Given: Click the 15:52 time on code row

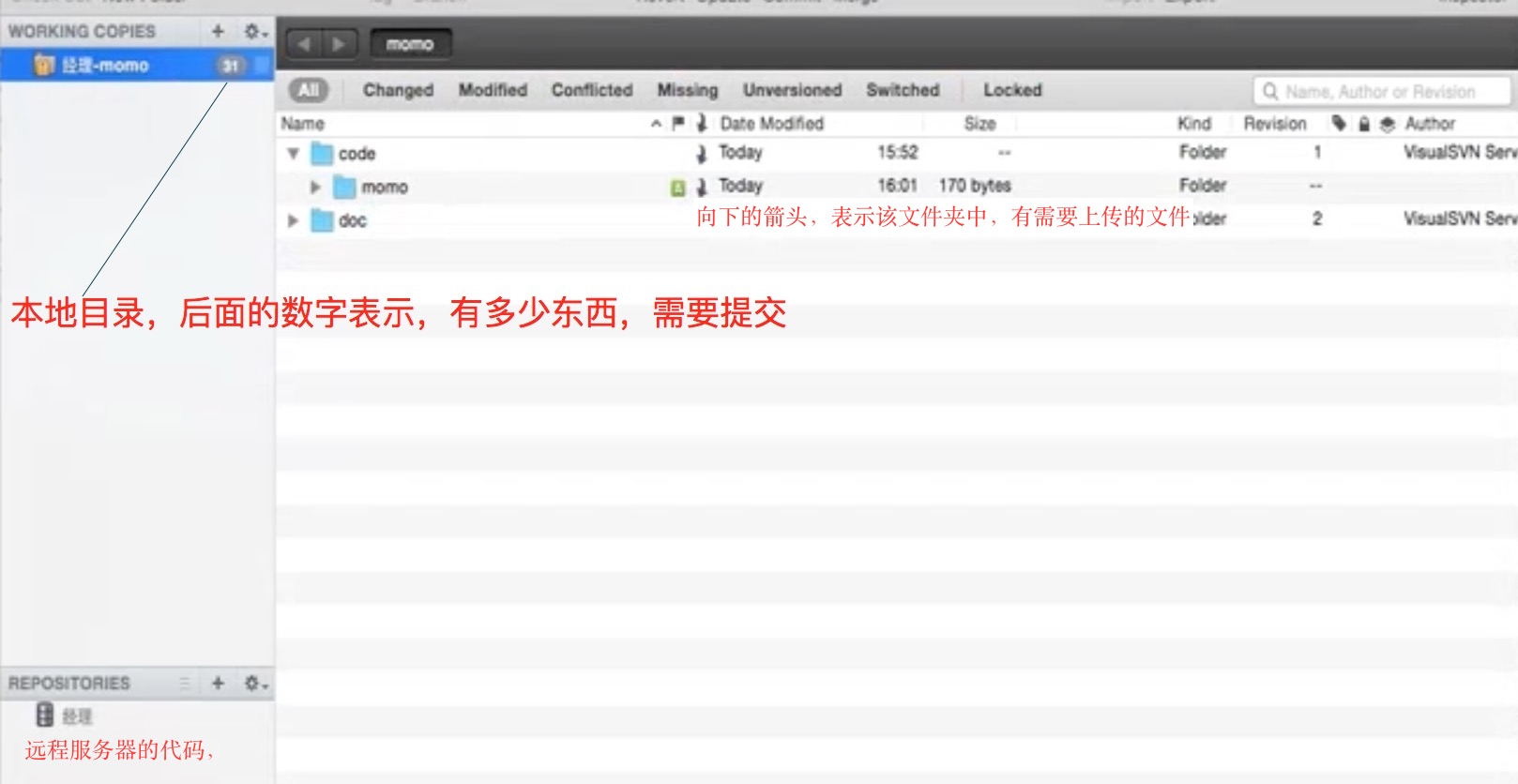Looking at the screenshot, I should click(898, 152).
